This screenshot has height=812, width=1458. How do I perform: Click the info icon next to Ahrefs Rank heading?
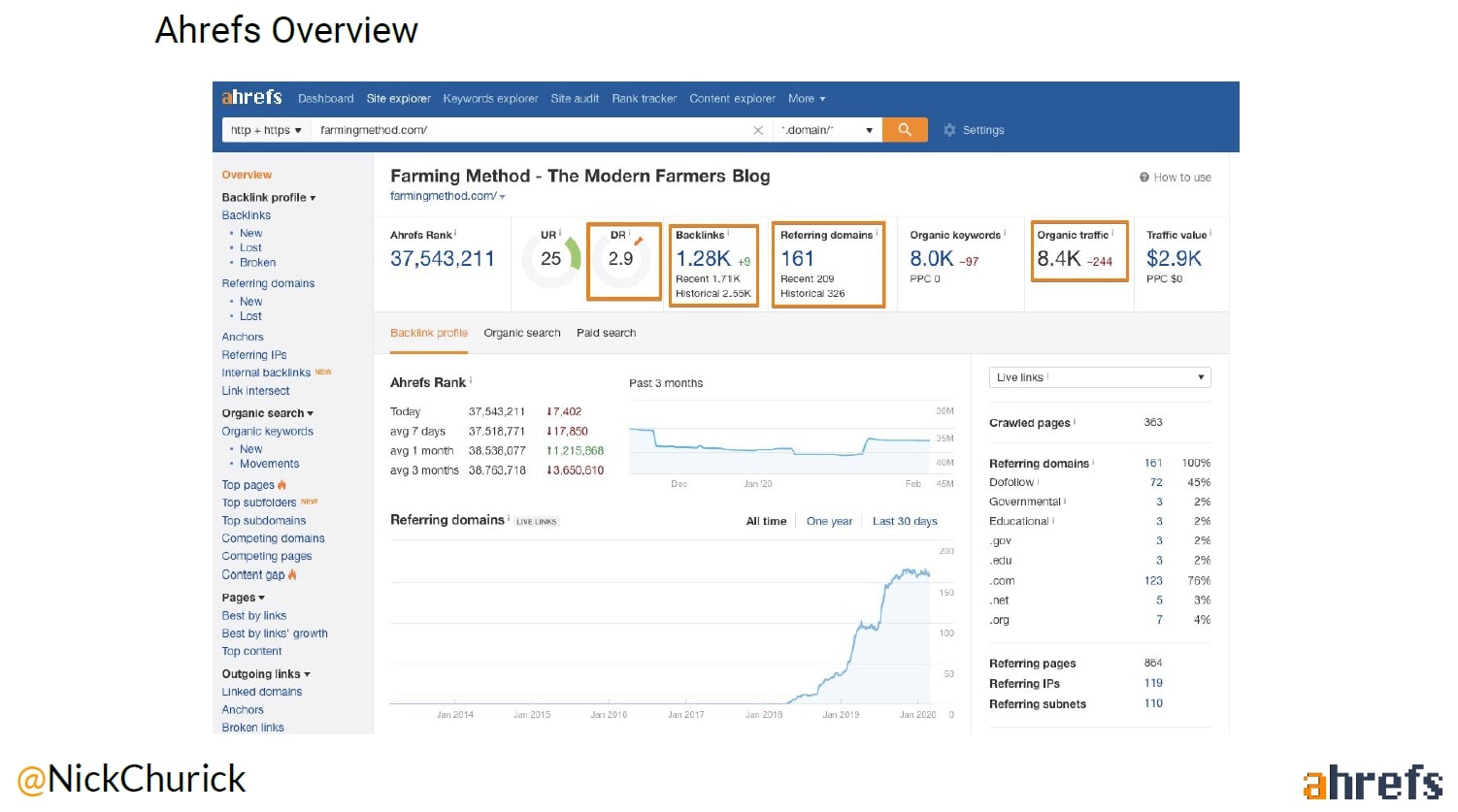pyautogui.click(x=471, y=381)
